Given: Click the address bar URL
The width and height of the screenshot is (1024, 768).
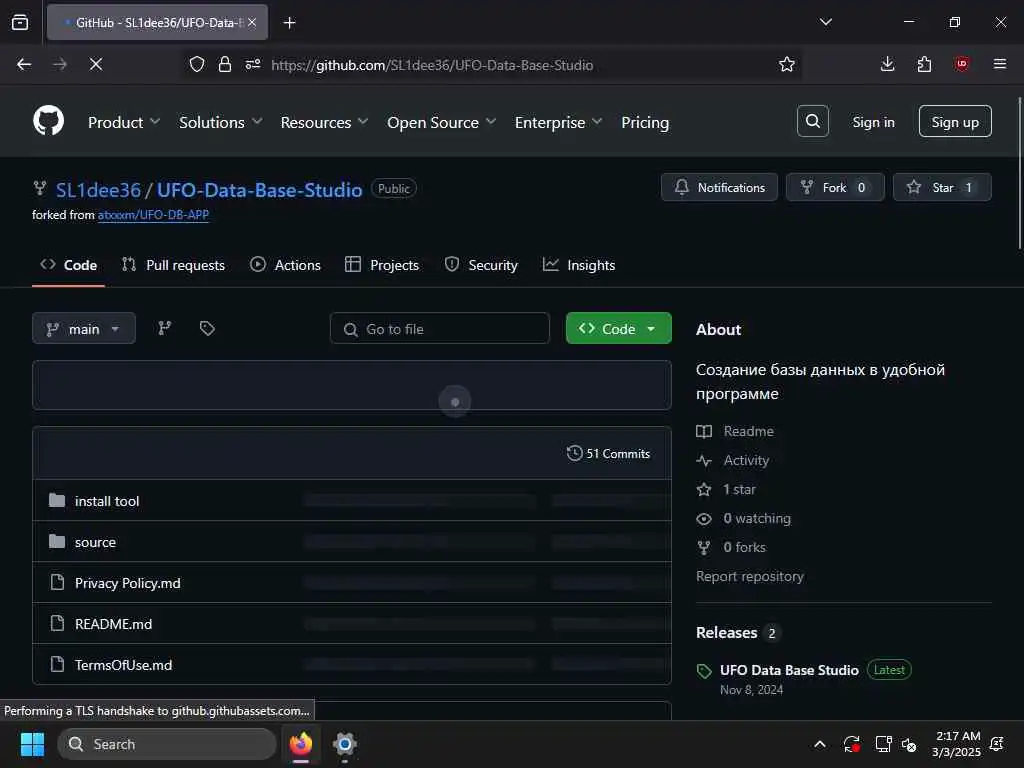Looking at the screenshot, I should 432,65.
